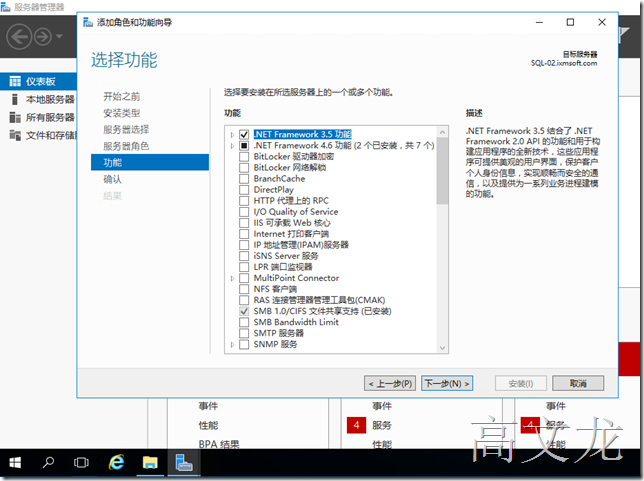Open taskbar Search magnifier
The height and width of the screenshot is (481, 644).
click(48, 463)
